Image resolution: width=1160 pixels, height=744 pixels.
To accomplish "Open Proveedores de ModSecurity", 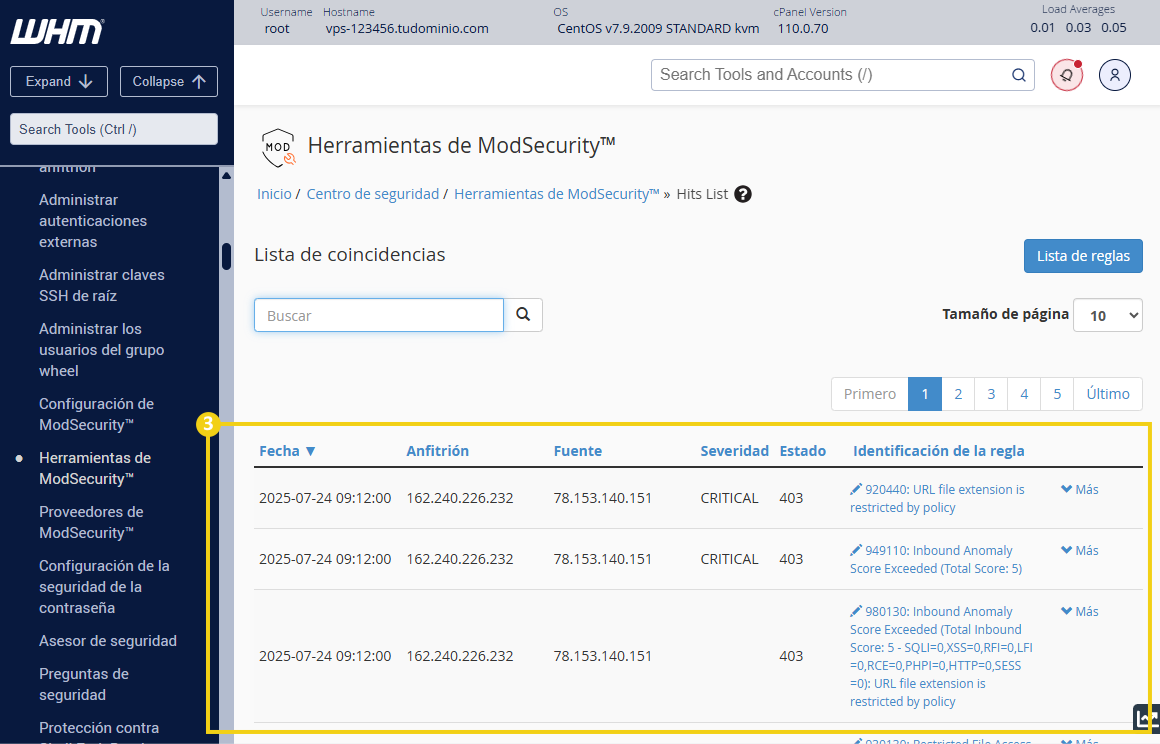I will [91, 522].
